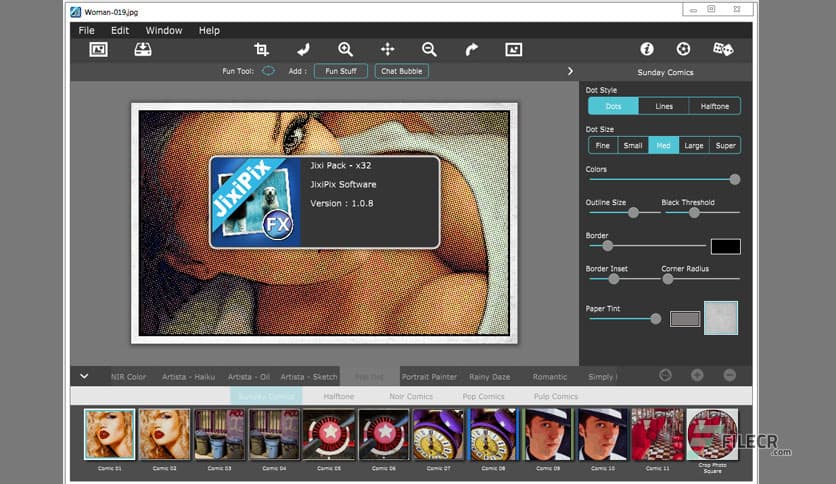
Task: Add a preset with plus icon
Action: 697,375
